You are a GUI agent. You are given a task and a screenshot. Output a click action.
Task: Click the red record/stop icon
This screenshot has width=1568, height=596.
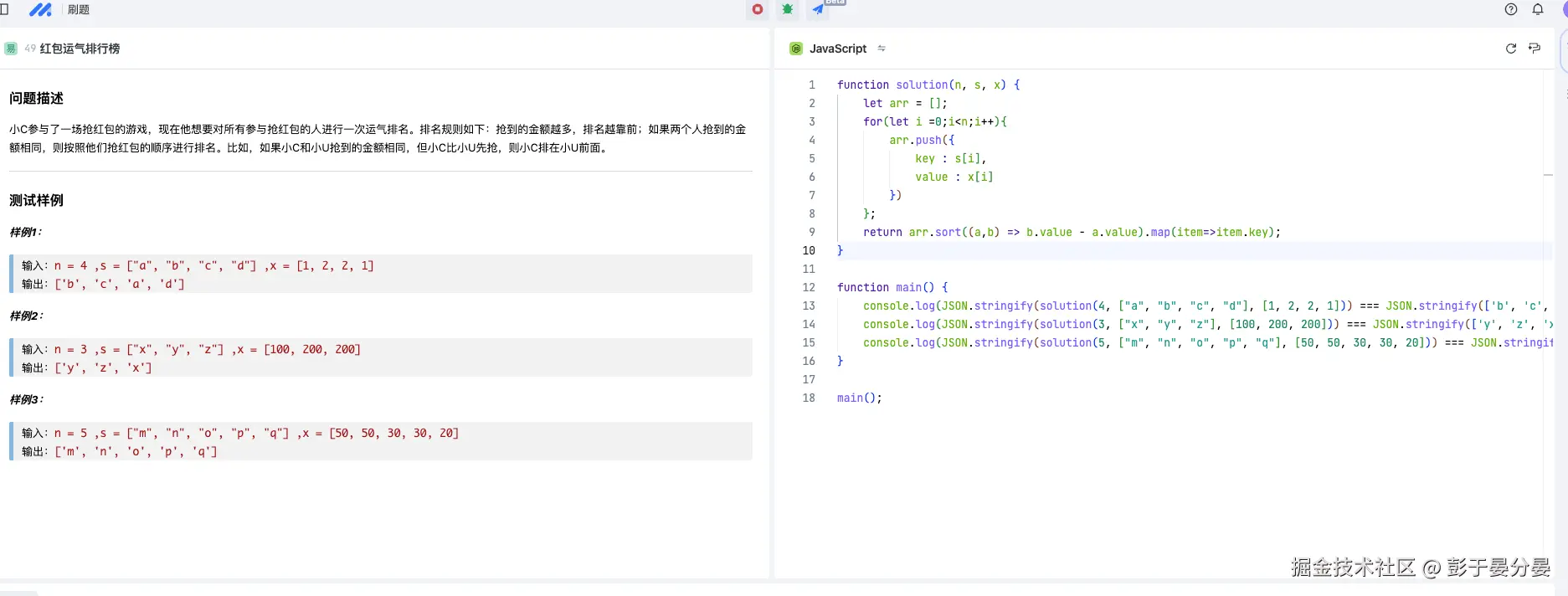click(758, 9)
